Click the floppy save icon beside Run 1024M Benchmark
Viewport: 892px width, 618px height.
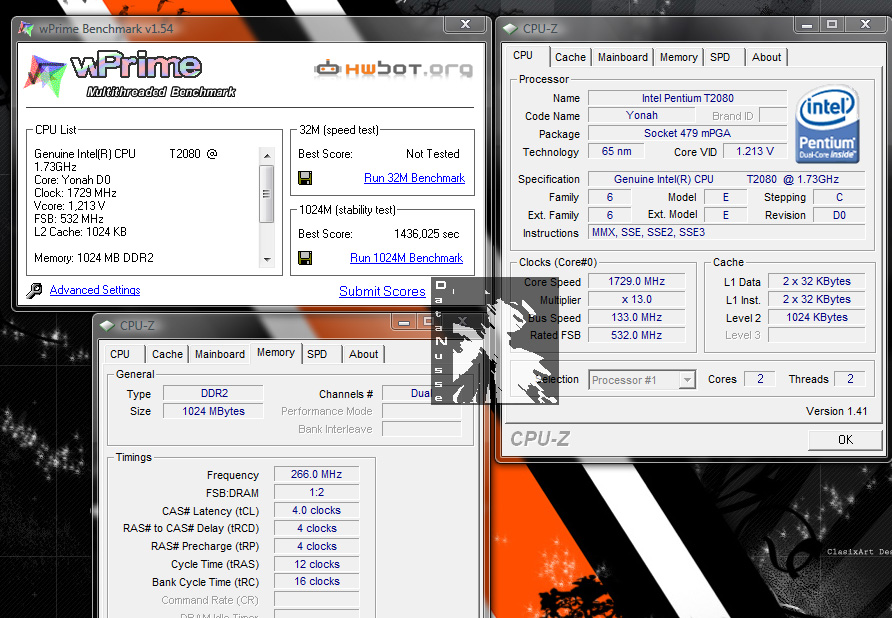click(305, 258)
